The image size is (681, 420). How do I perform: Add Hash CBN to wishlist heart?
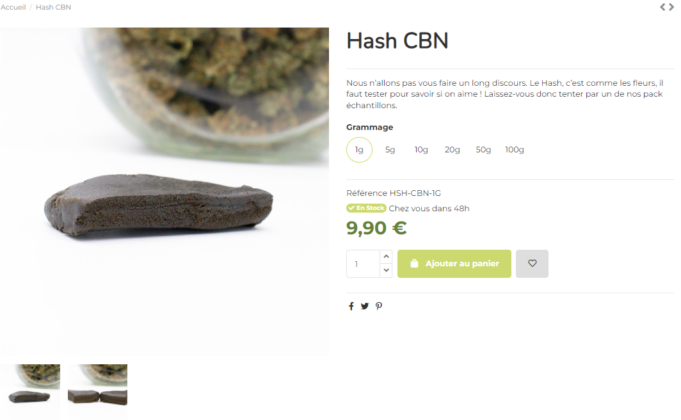tap(532, 264)
